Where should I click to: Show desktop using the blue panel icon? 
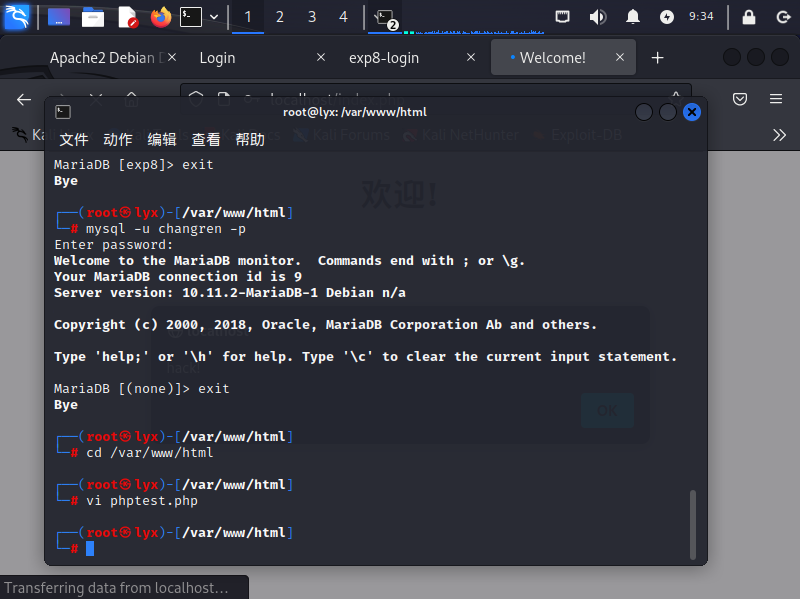point(59,17)
